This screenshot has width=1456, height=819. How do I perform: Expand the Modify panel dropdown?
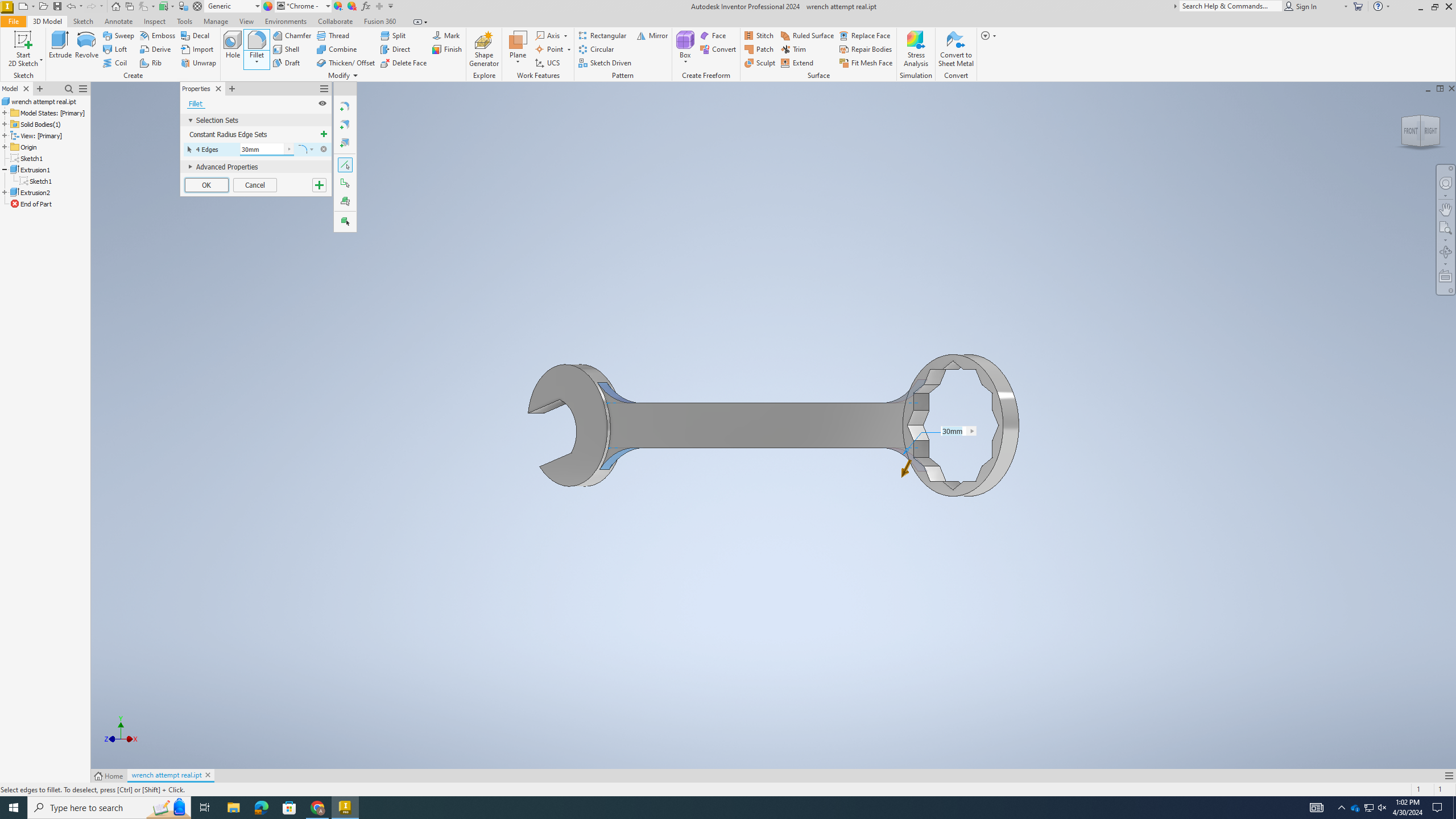355,76
